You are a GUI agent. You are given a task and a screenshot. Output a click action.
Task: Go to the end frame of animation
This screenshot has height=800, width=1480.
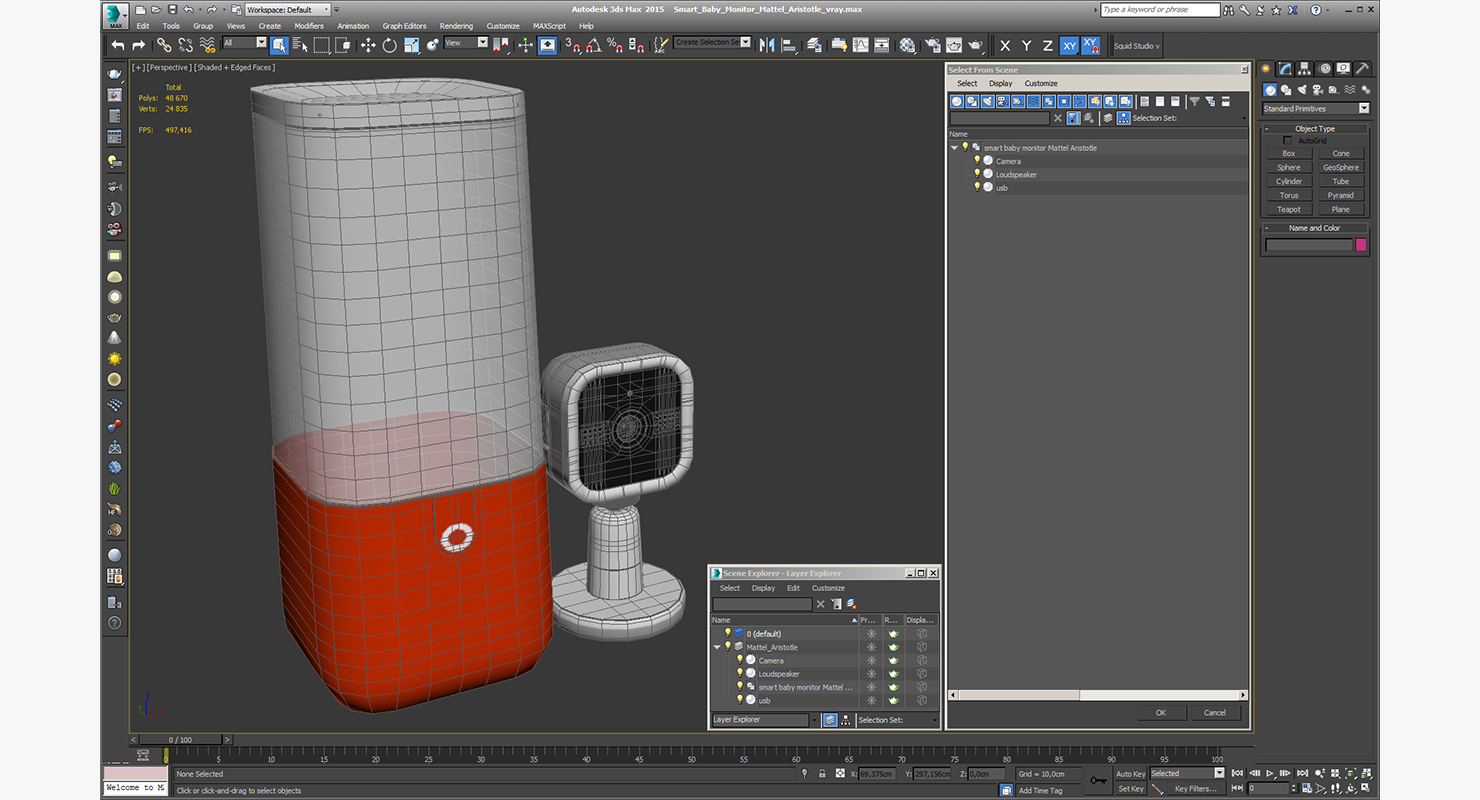point(1301,773)
